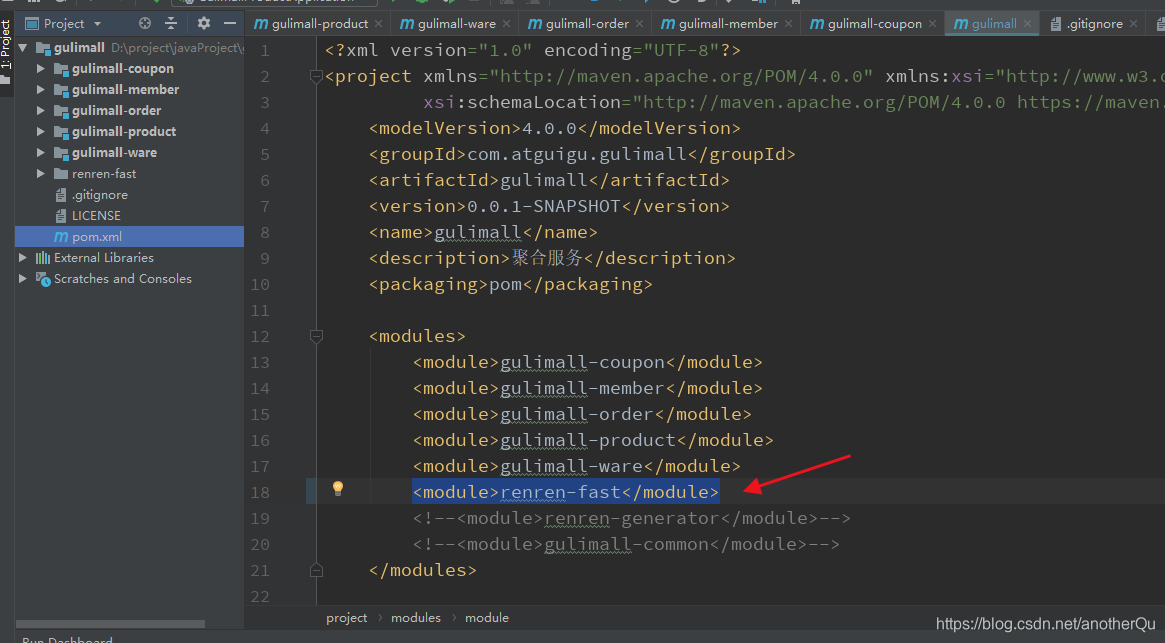
Task: Click the commented gulimall-common module line
Action: coord(626,544)
